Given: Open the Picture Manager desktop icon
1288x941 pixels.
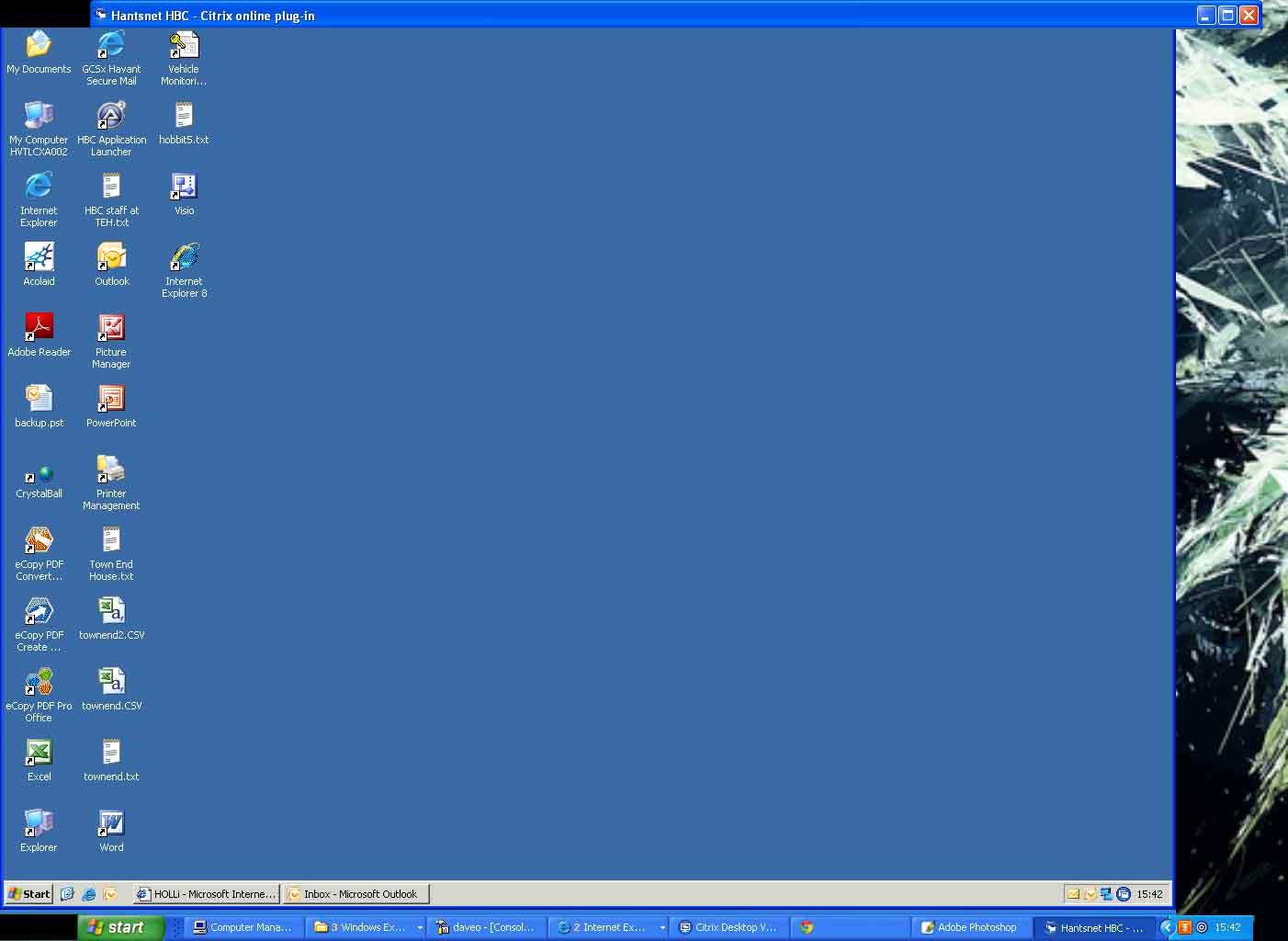Looking at the screenshot, I should pyautogui.click(x=111, y=328).
